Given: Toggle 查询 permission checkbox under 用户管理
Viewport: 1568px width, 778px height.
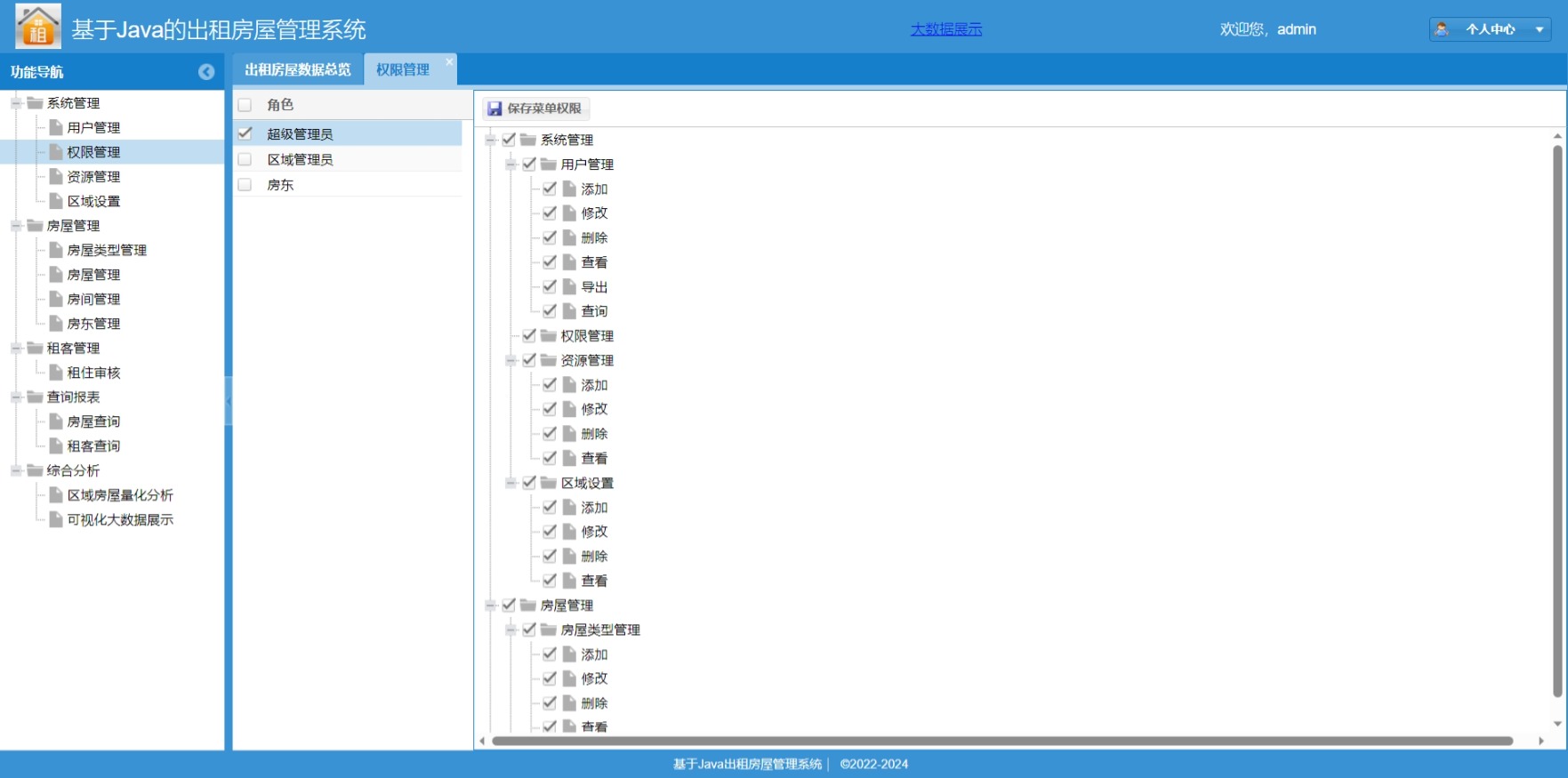Looking at the screenshot, I should tap(550, 311).
